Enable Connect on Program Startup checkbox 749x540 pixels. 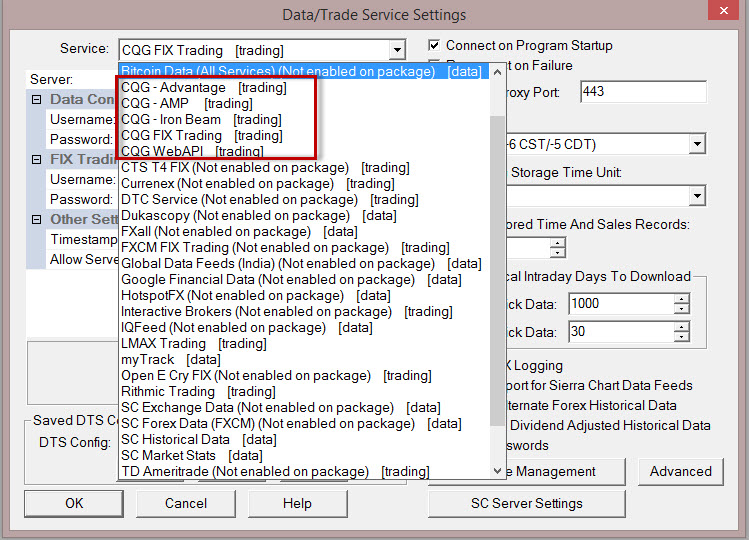[434, 46]
